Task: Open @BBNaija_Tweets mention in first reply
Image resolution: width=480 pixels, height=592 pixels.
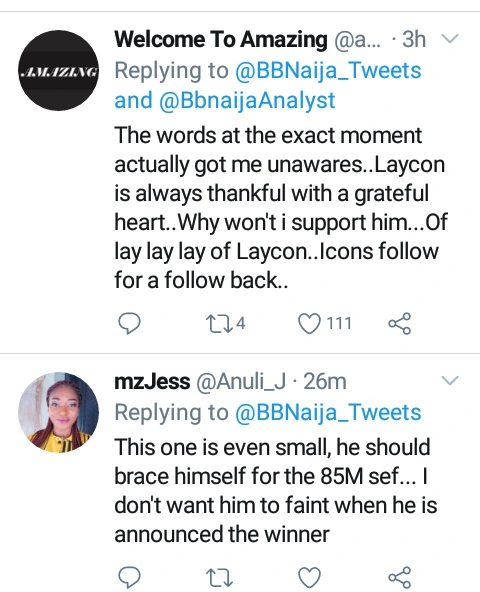Action: click(x=328, y=71)
